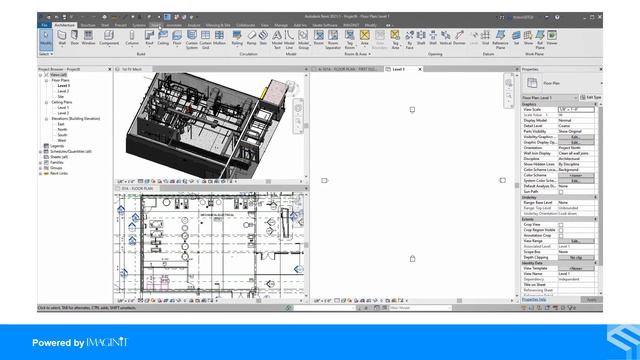Screen dimensions: 640x360
Task: Select the Railing tool
Action: coord(237,38)
